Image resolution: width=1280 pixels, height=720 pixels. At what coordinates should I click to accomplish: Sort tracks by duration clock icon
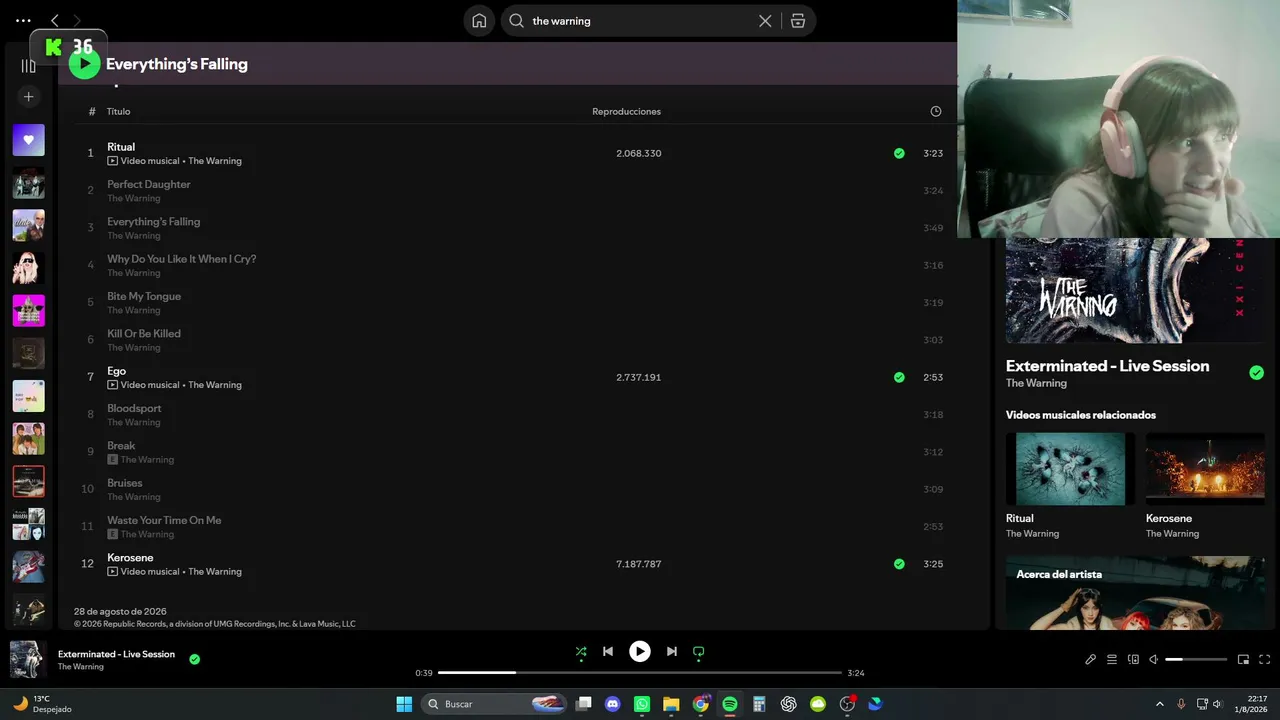936,111
